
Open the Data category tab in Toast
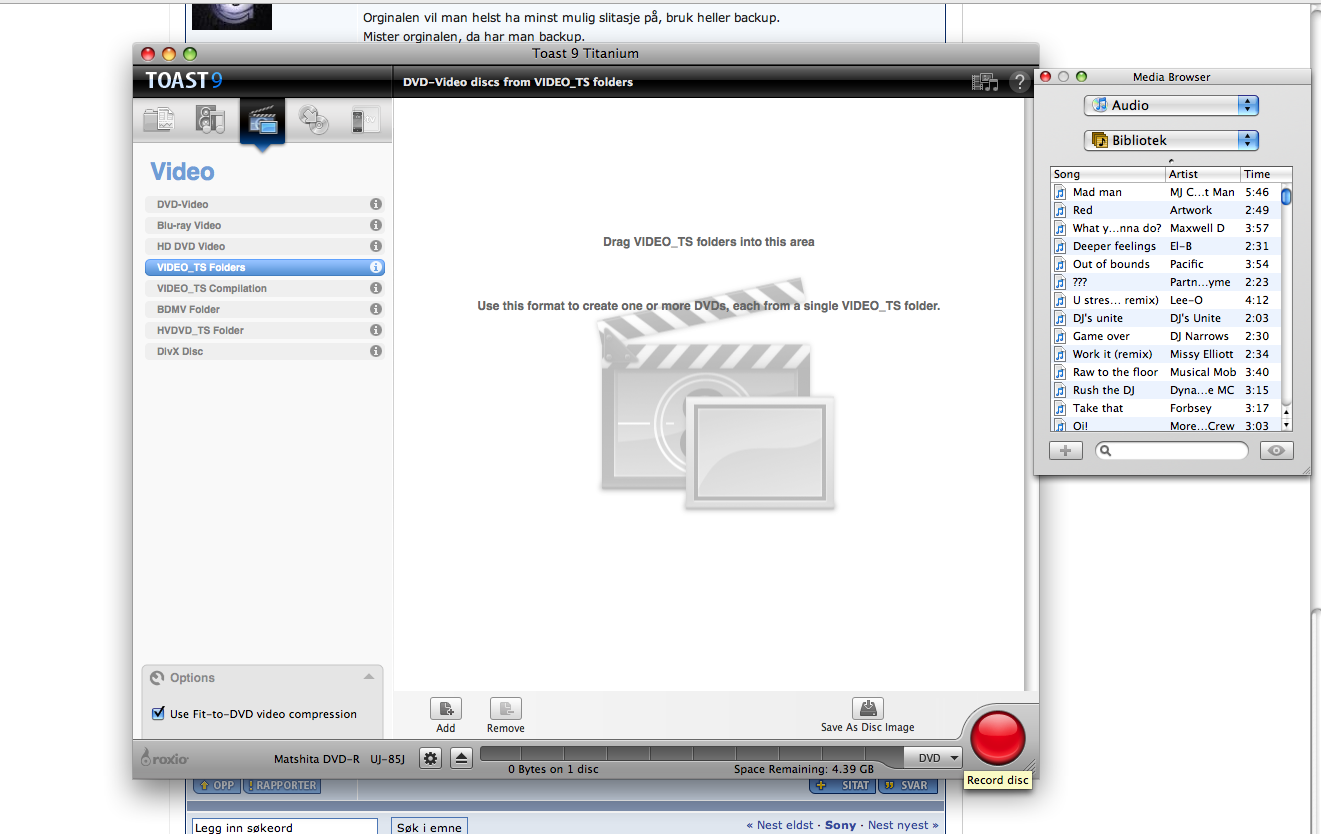159,120
